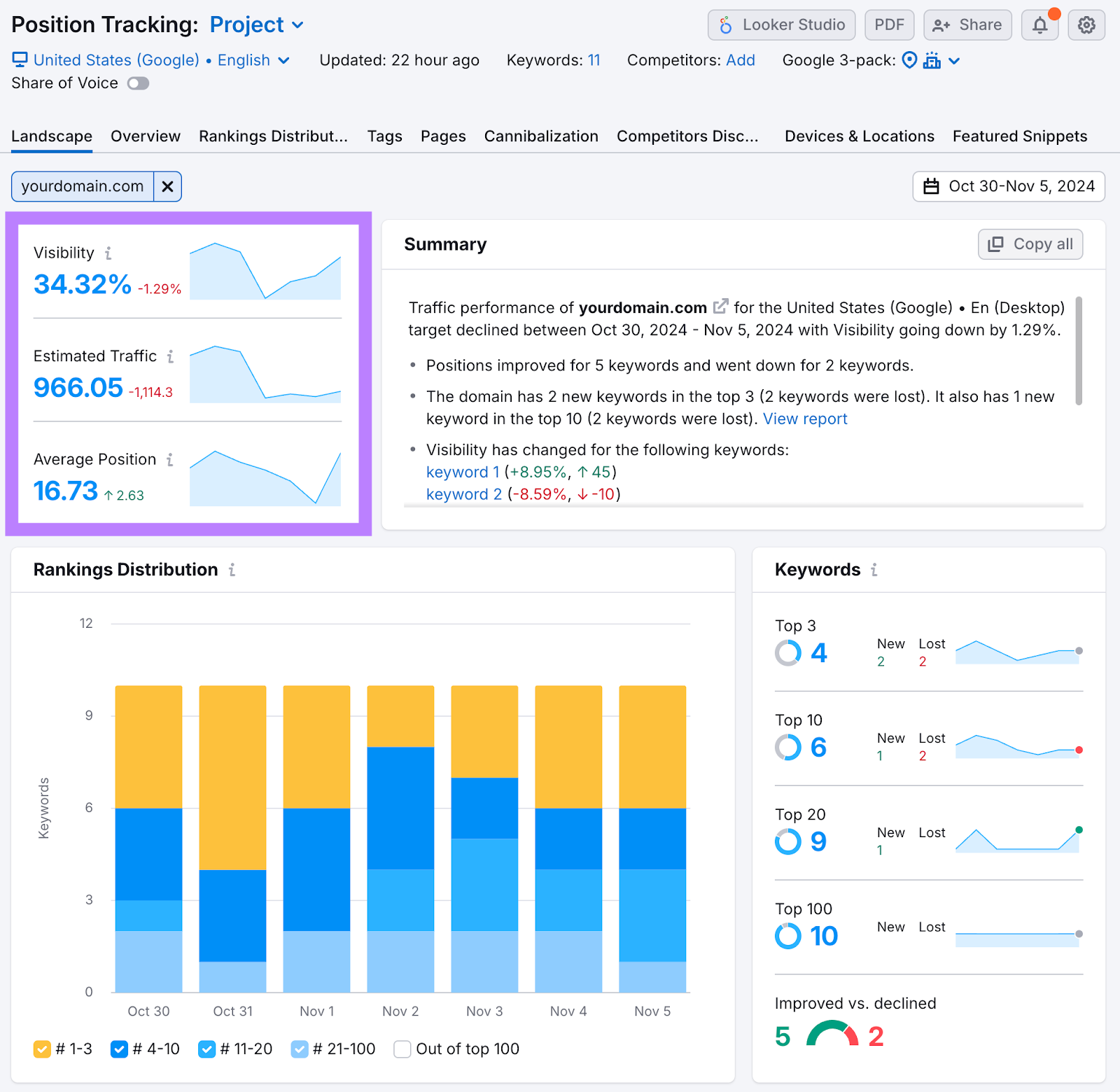Remove the yourdomain.com filter

click(x=167, y=186)
